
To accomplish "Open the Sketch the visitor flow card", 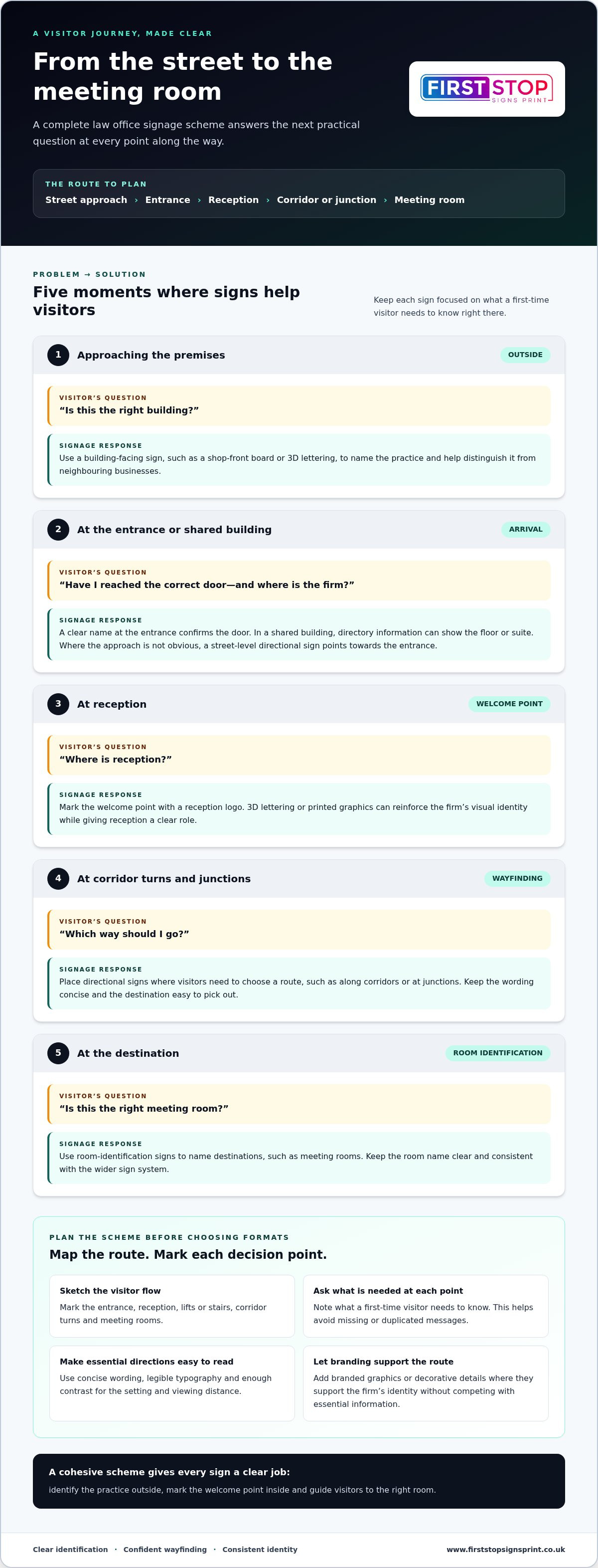I will click(172, 1306).
